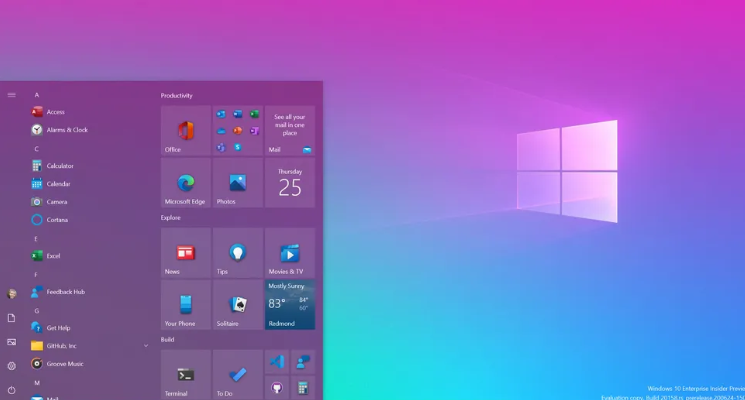The image size is (745, 400).
Task: Click the letter M header in app list
Action: click(x=37, y=382)
